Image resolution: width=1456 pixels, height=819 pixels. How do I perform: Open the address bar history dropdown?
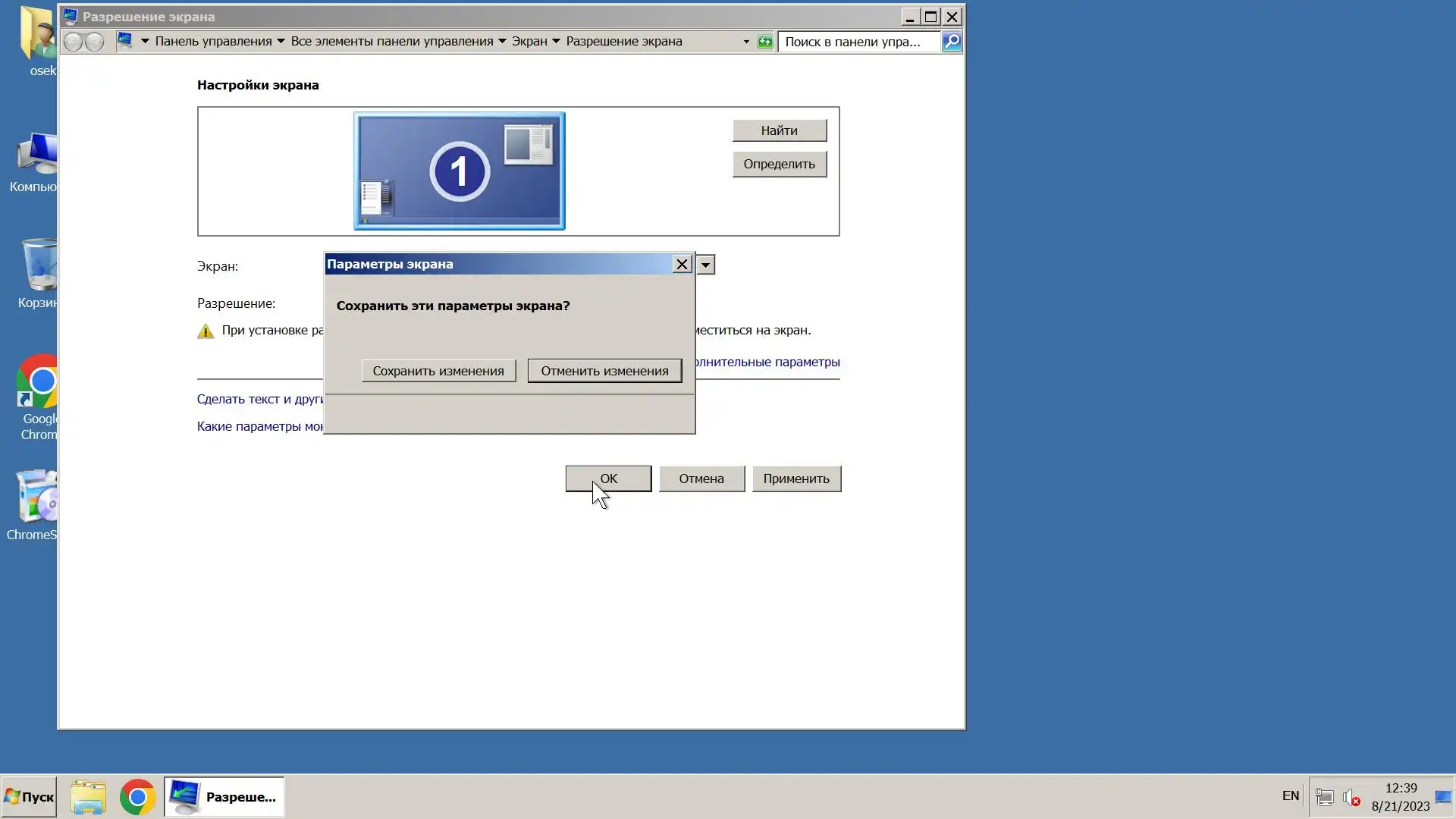[746, 42]
